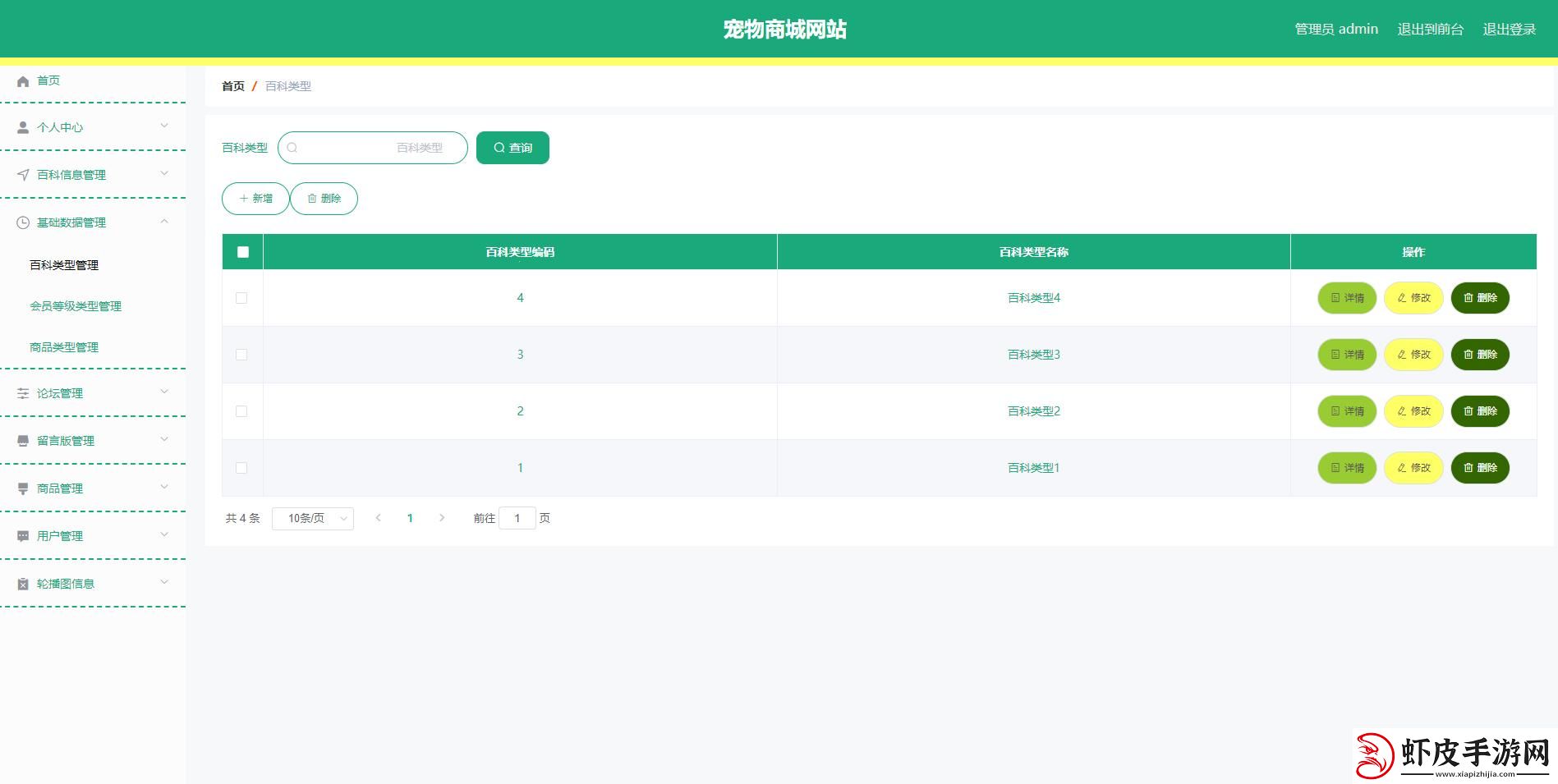The height and width of the screenshot is (784, 1558).
Task: Check the row checkbox for 百科类型2
Action: tap(241, 411)
